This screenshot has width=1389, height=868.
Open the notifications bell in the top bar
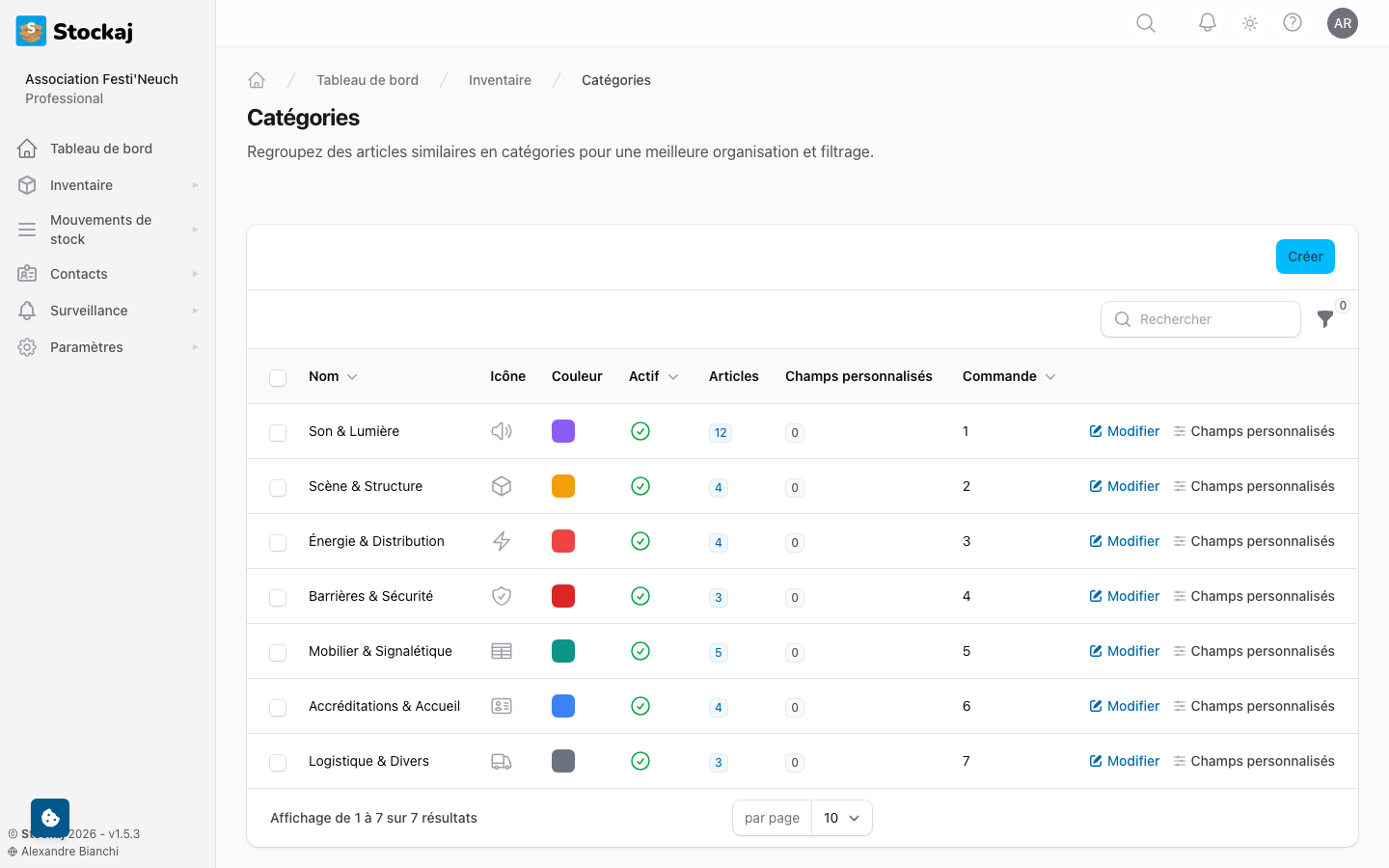point(1207,23)
